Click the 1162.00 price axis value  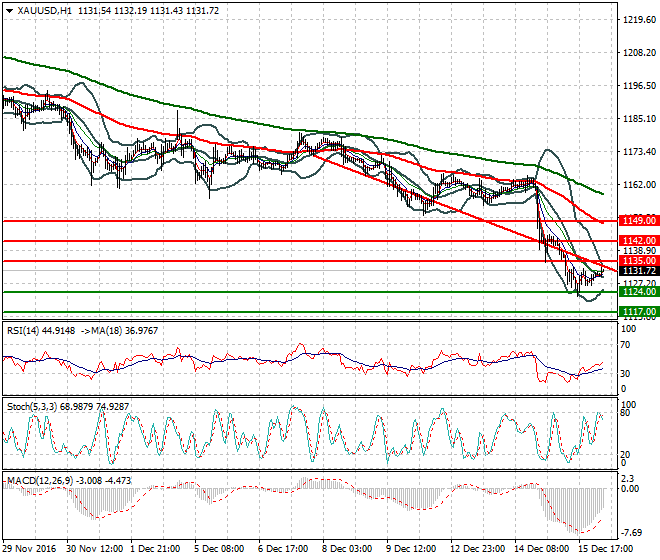[x=639, y=184]
